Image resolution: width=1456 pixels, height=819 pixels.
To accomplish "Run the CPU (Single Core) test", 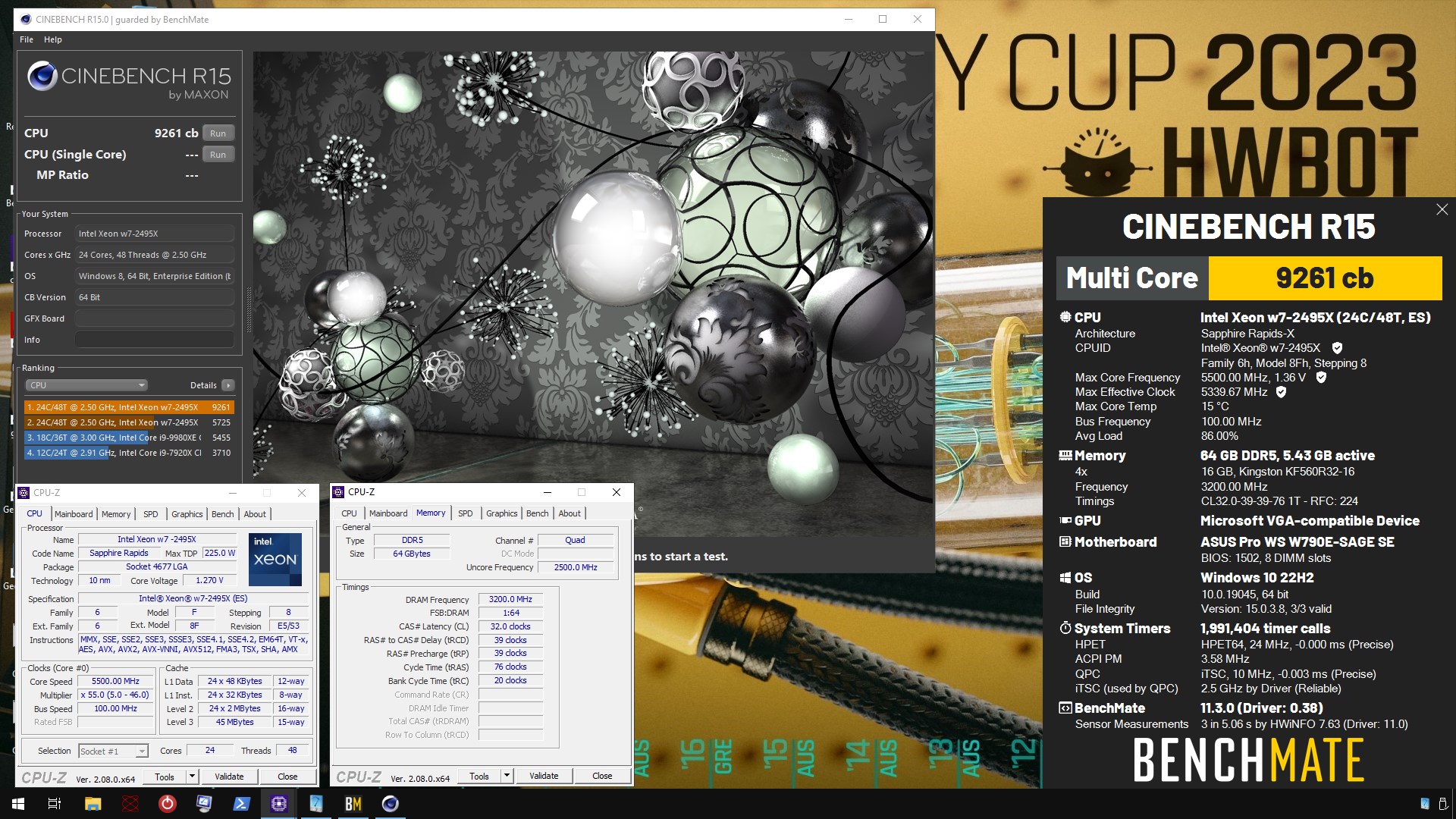I will coord(218,155).
